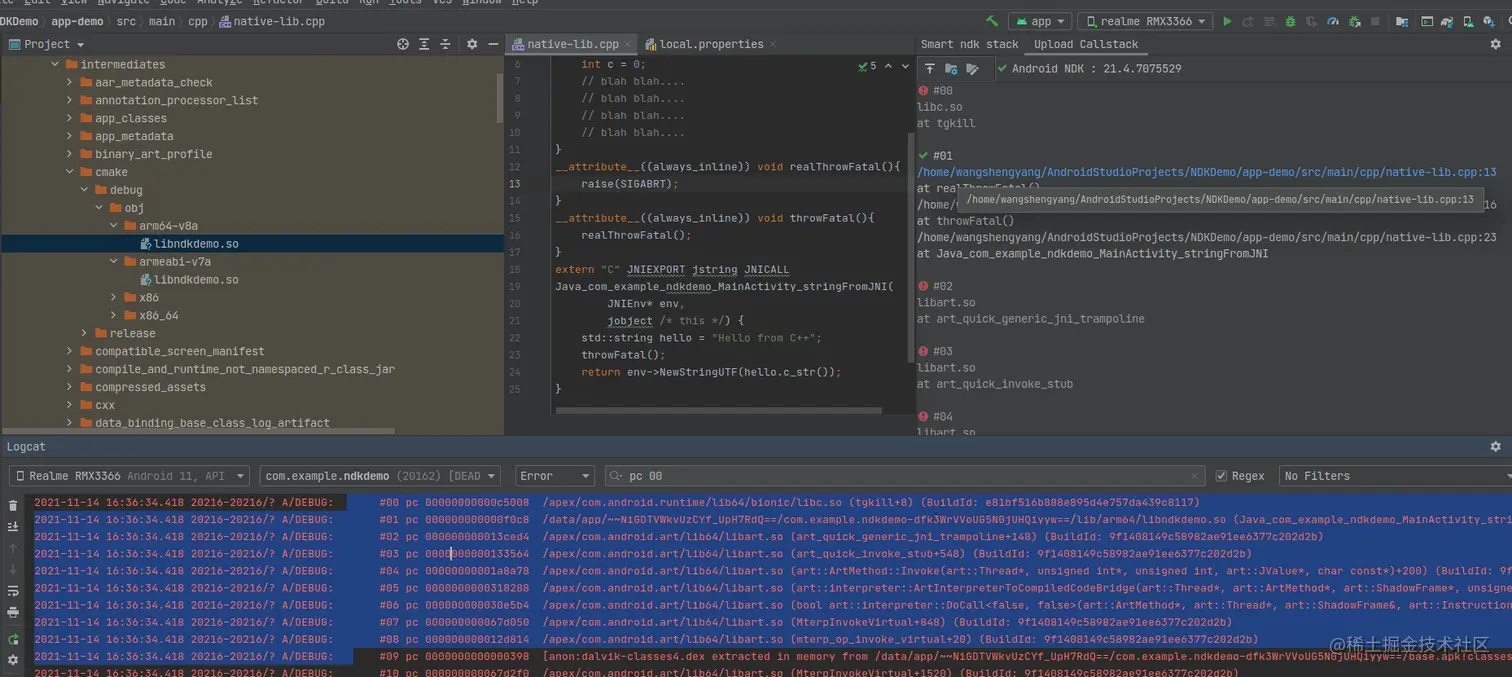This screenshot has height=677, width=1512.
Task: Open the Project view selector dropdown
Action: pos(47,44)
